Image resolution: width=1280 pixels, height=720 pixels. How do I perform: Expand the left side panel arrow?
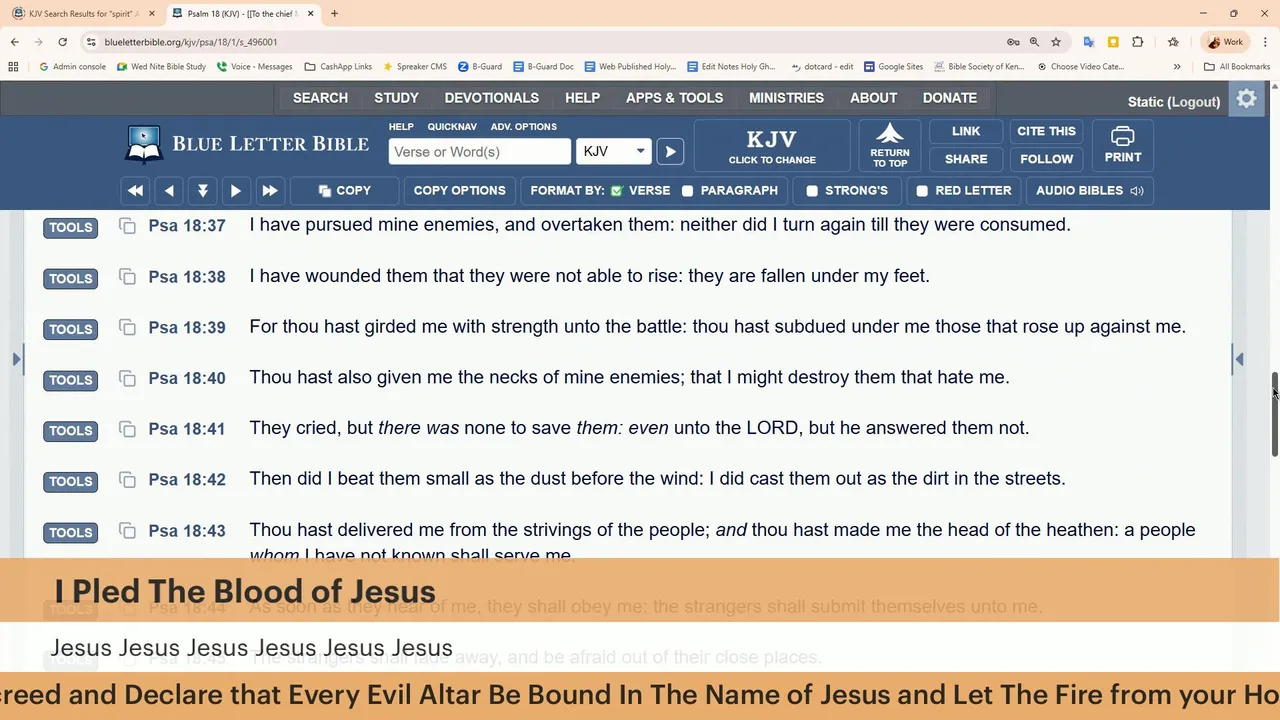point(16,359)
